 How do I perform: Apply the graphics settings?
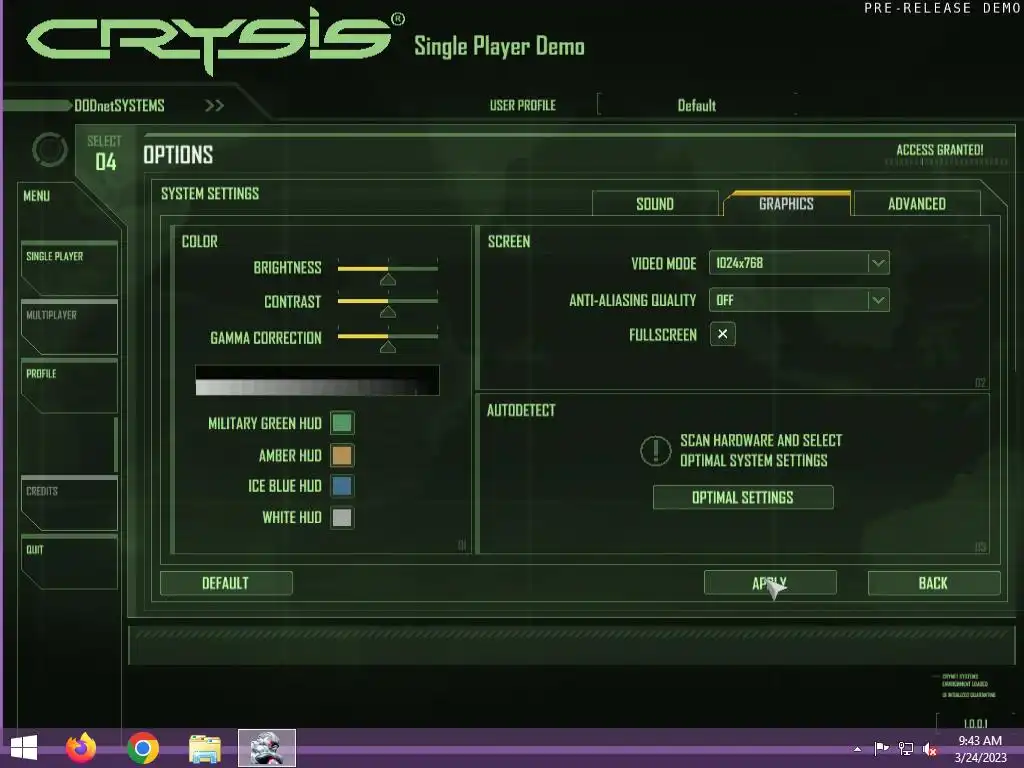click(x=770, y=583)
